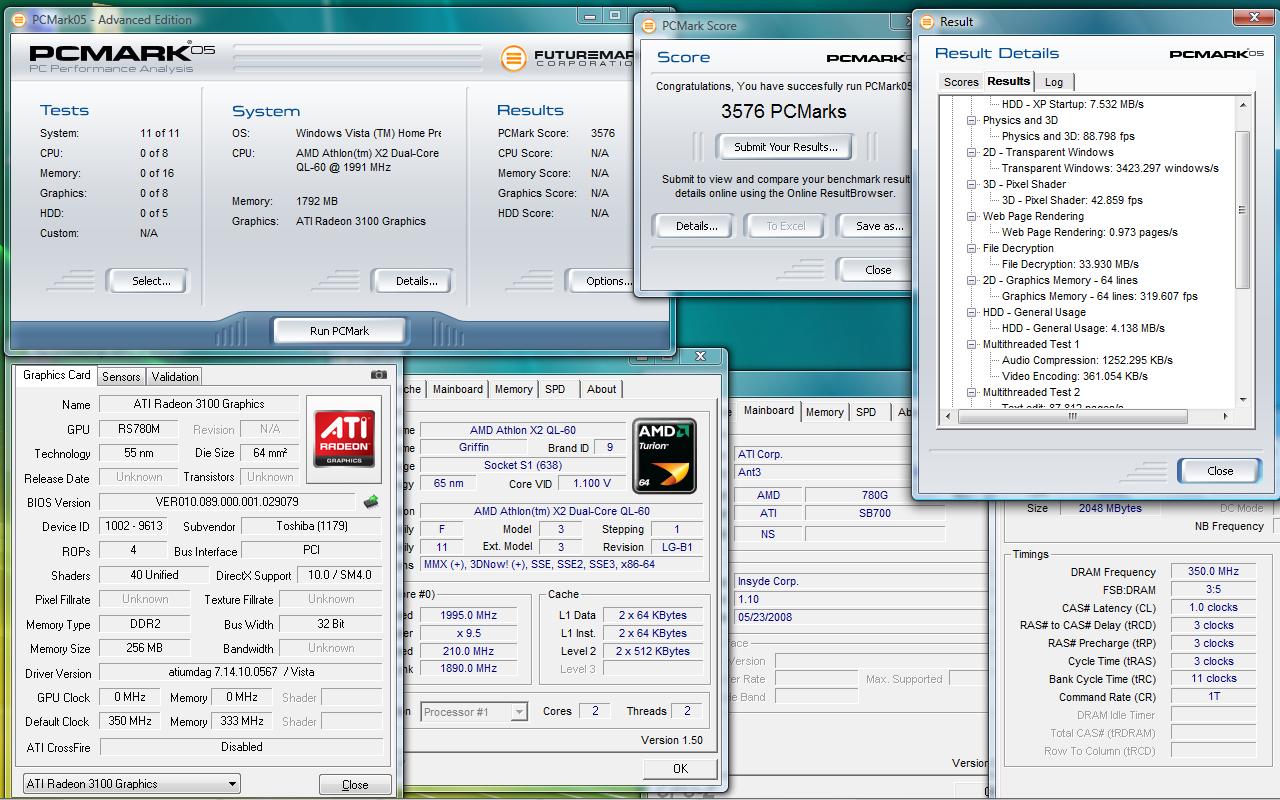This screenshot has height=800, width=1280.
Task: Click the BIOS save chip icon in GPU-Z
Action: 371,502
